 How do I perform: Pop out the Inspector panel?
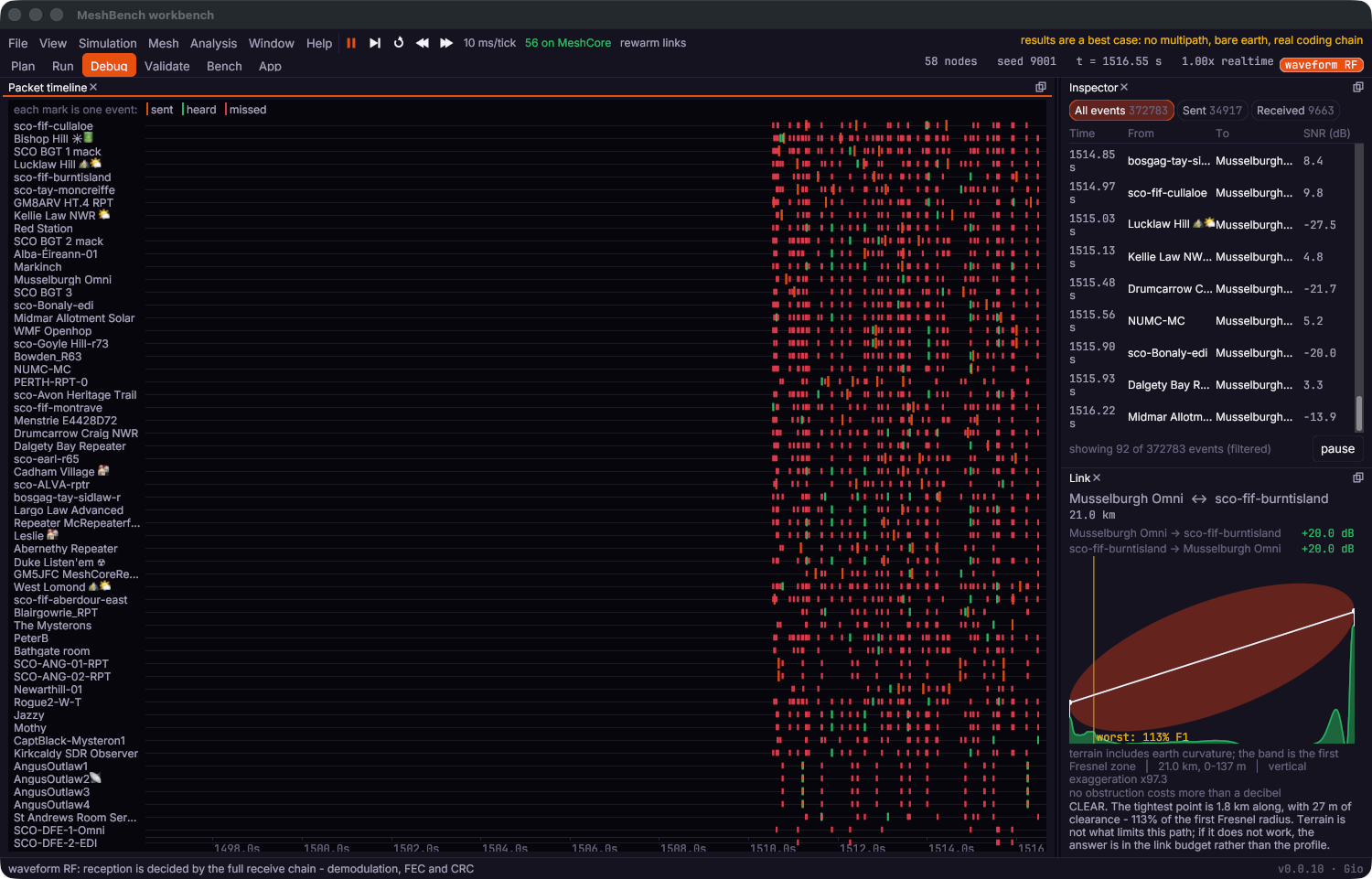[x=1358, y=88]
